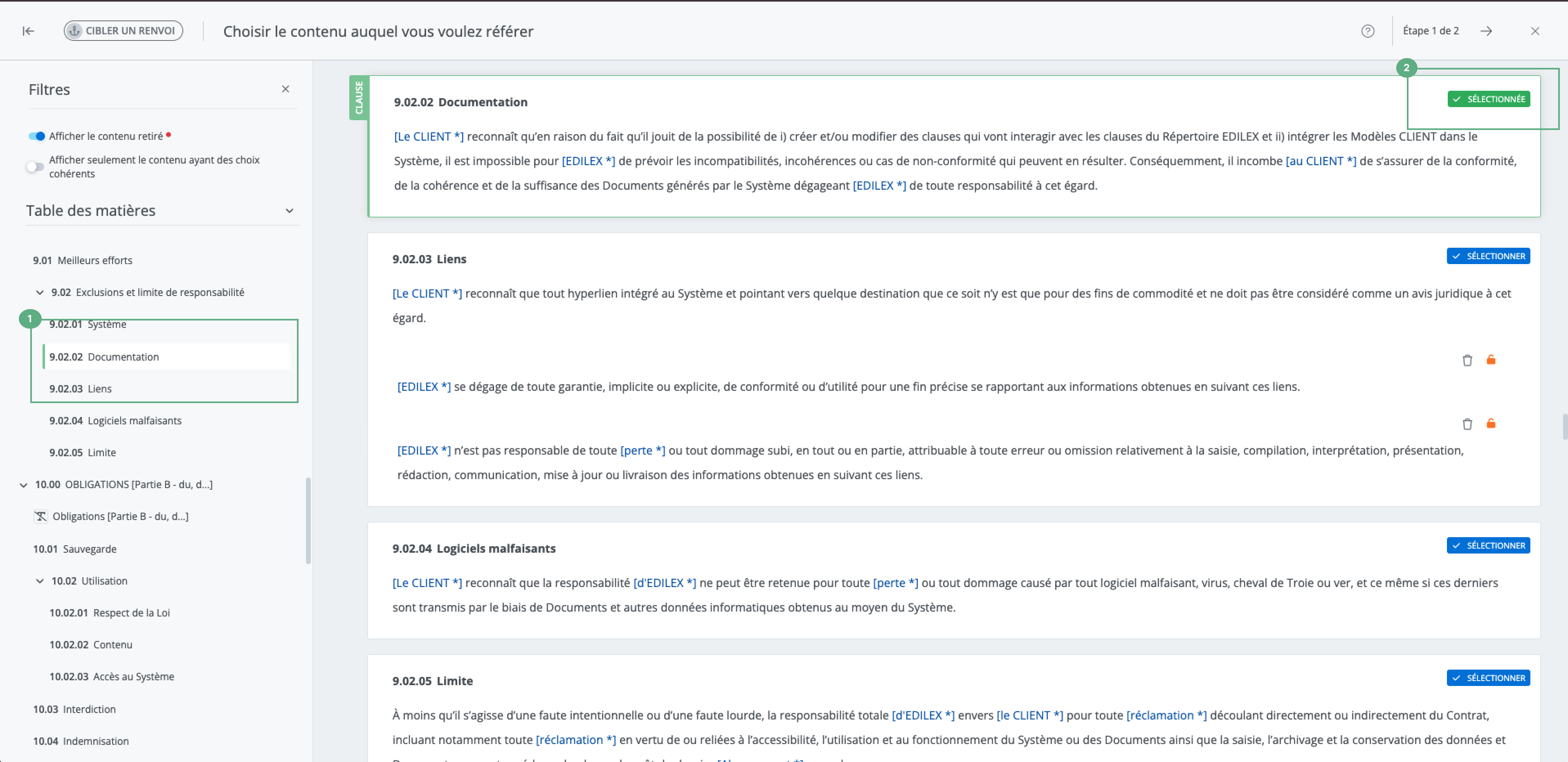Collapse the sidebar with the left-arrow icon
The image size is (1568, 762).
pyautogui.click(x=28, y=31)
